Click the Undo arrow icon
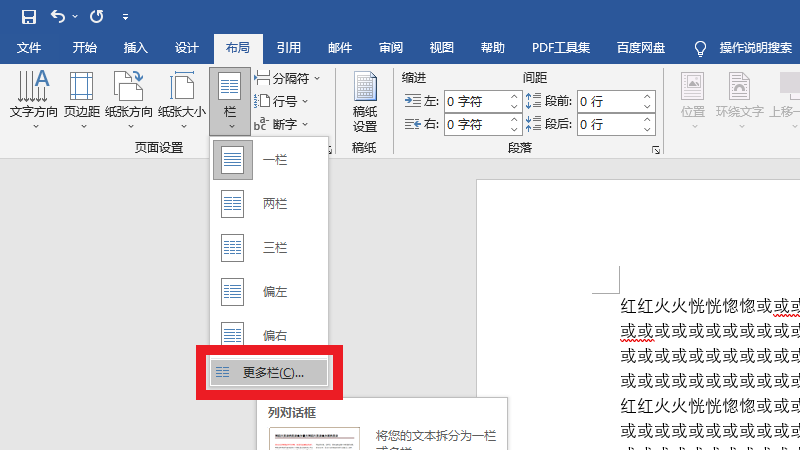 click(x=58, y=17)
